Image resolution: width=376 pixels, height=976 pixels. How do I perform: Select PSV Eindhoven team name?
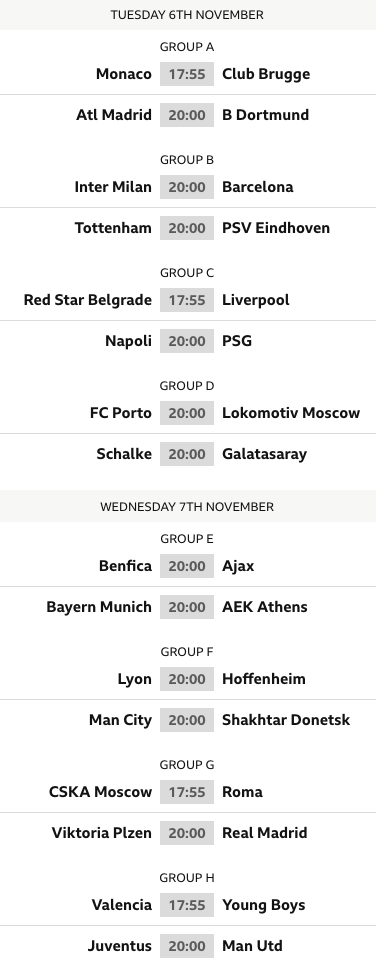point(276,228)
